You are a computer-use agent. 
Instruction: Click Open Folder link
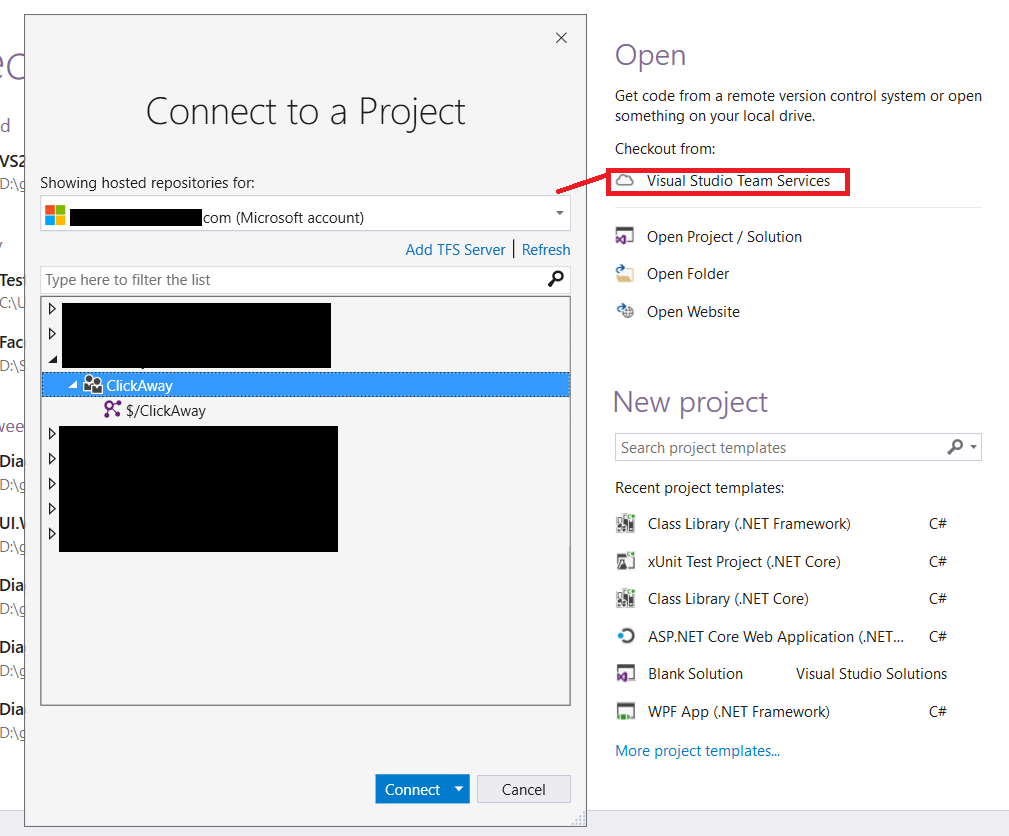688,274
